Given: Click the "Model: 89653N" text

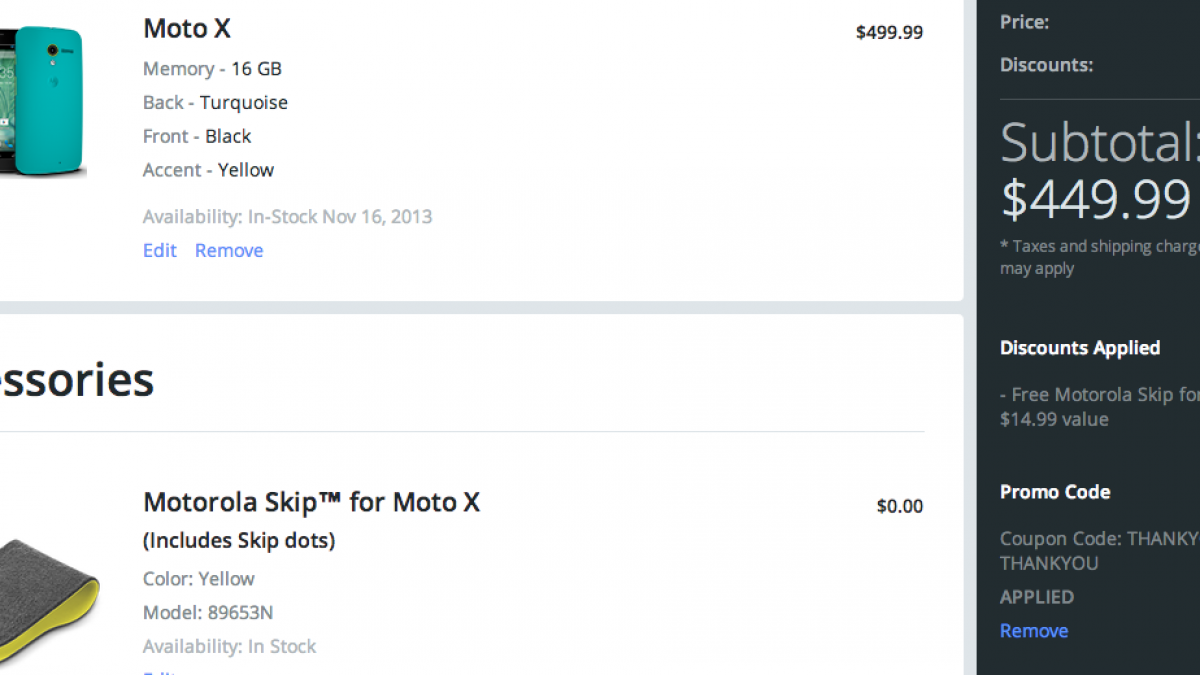Looking at the screenshot, I should point(208,612).
